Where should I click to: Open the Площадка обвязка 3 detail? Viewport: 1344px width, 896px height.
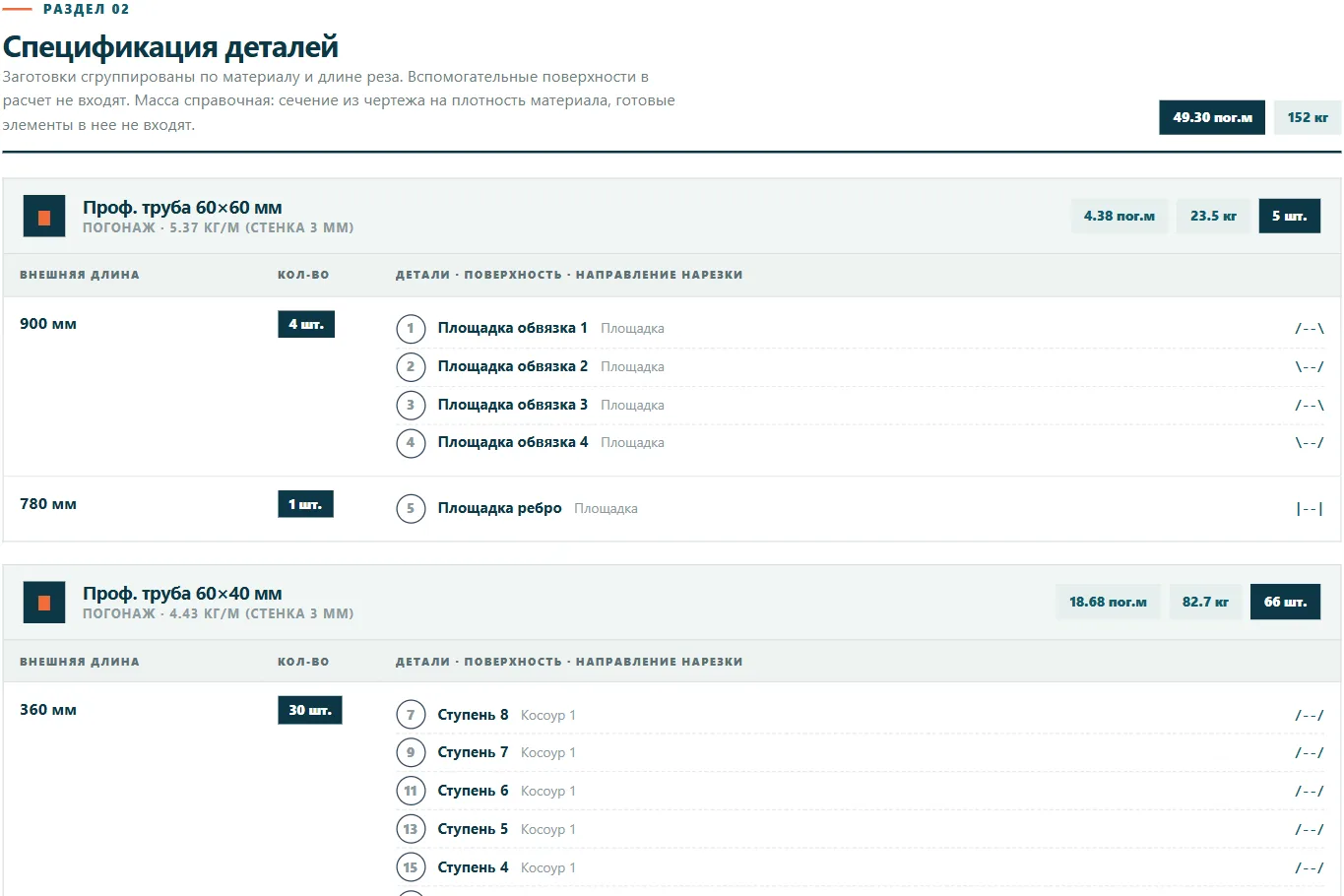click(513, 405)
